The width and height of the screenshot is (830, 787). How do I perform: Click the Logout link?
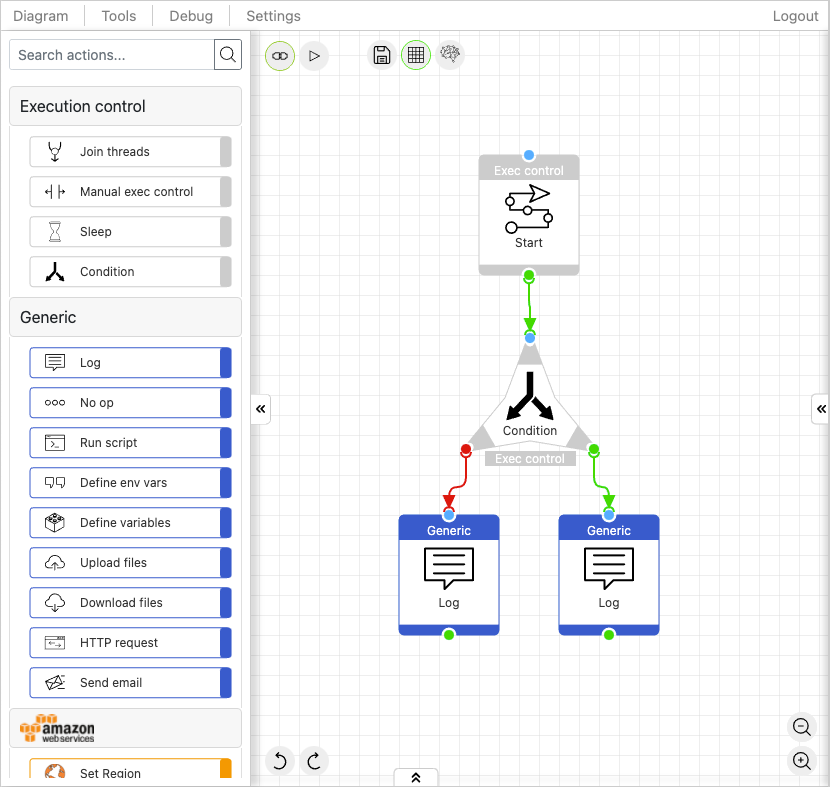pyautogui.click(x=795, y=16)
